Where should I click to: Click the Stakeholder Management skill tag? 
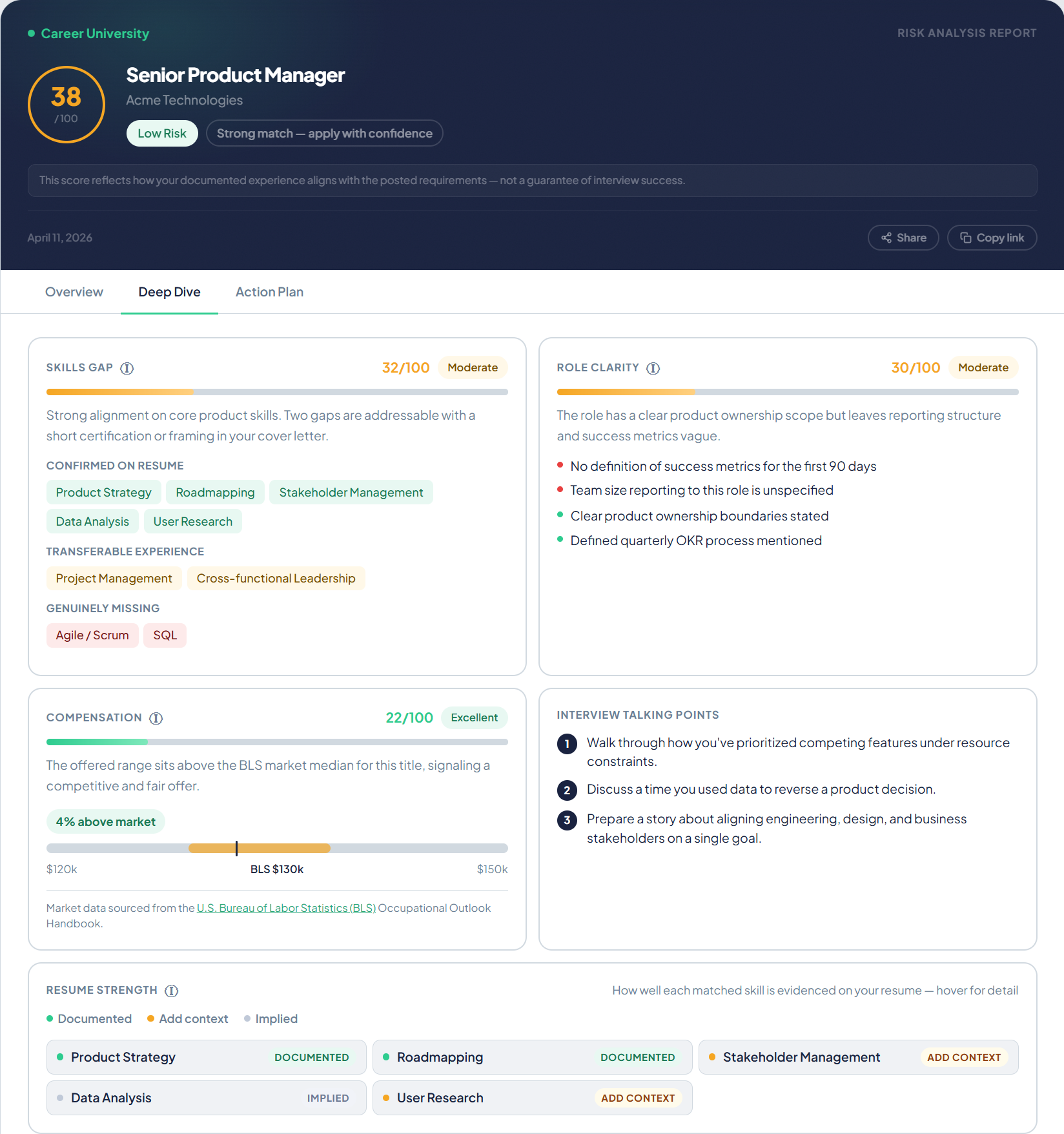[x=351, y=493]
